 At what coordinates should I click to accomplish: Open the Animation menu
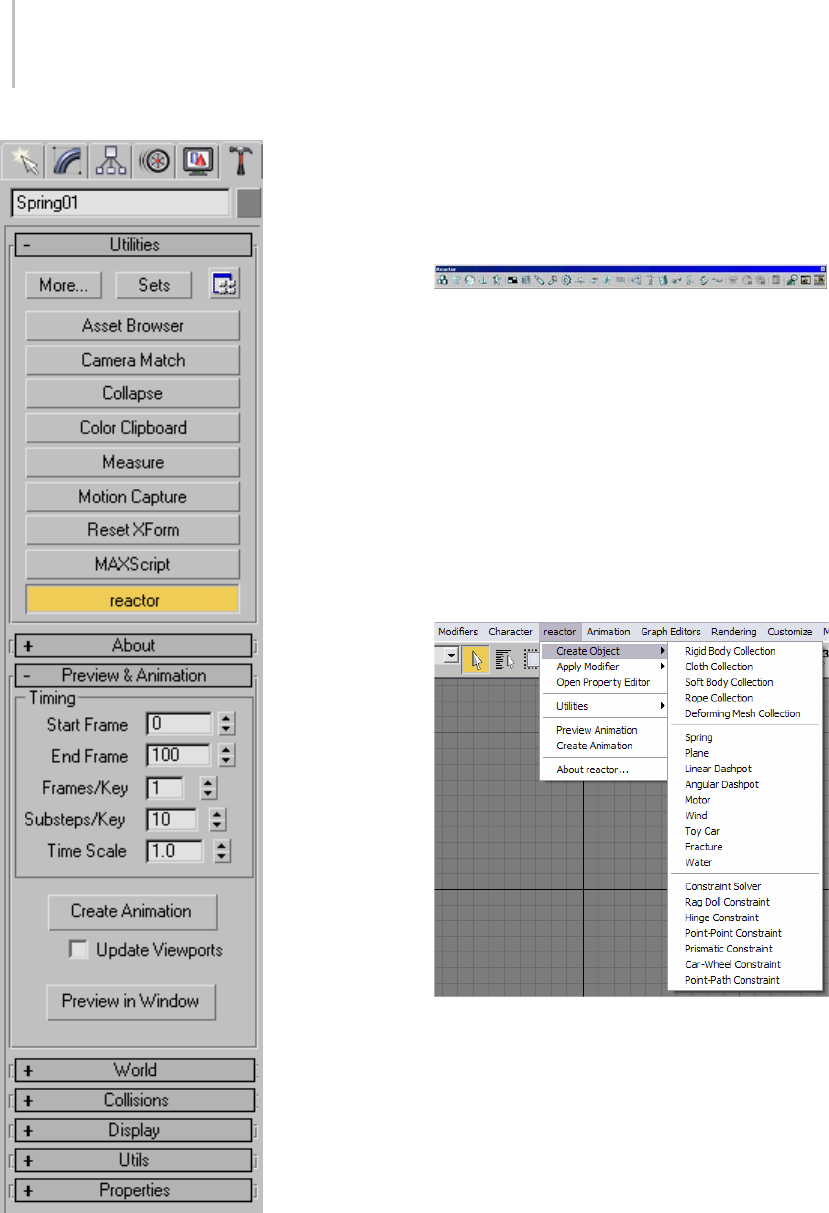coord(608,632)
